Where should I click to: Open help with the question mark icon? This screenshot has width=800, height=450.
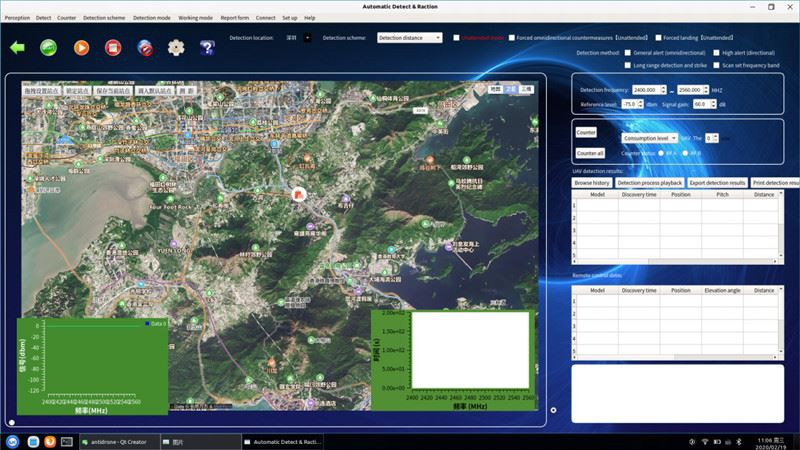click(207, 47)
